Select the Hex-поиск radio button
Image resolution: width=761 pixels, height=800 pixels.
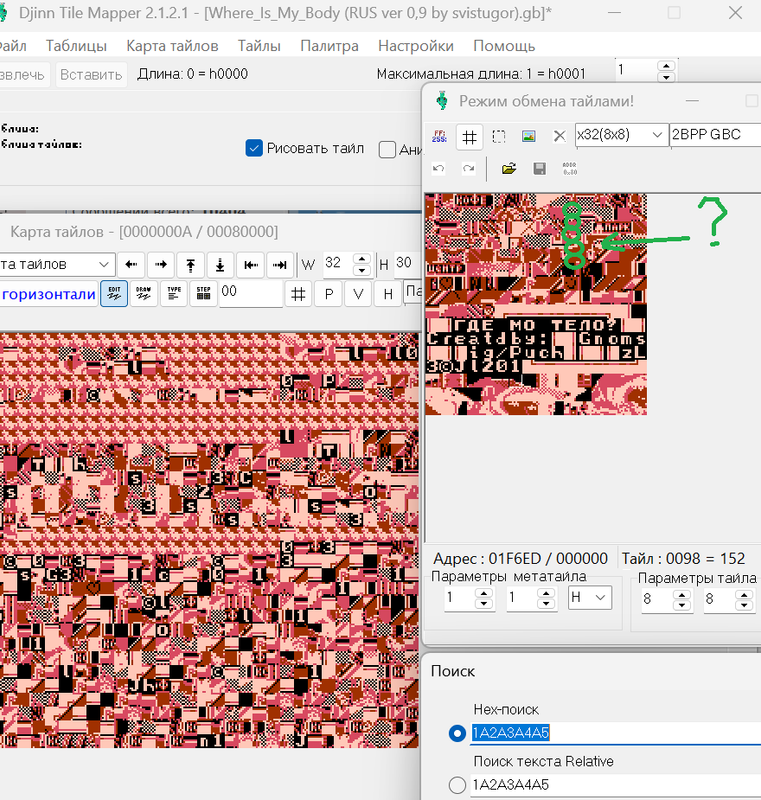coord(457,733)
